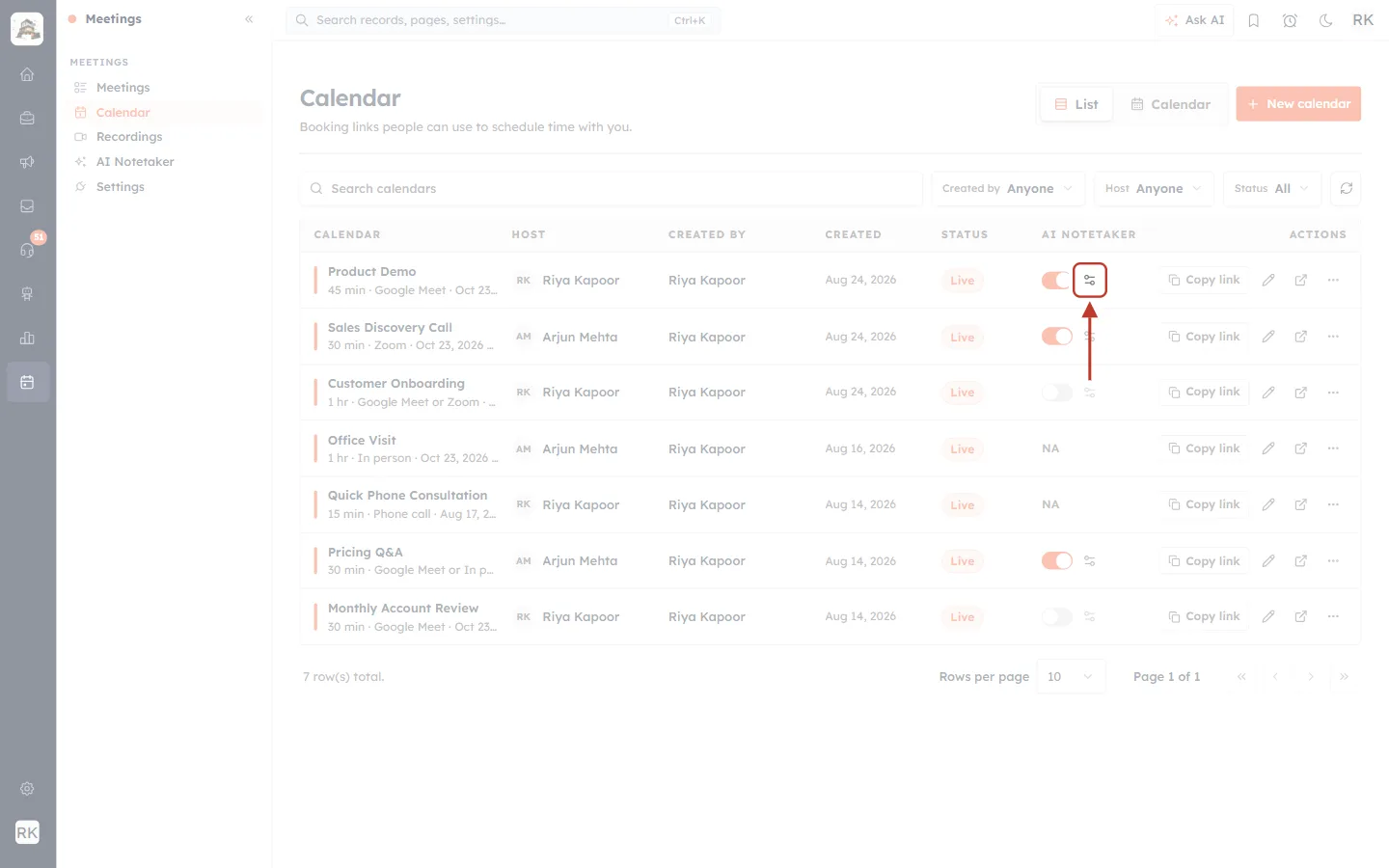Enable AI Notetaker for Customer Onboarding

[1056, 393]
